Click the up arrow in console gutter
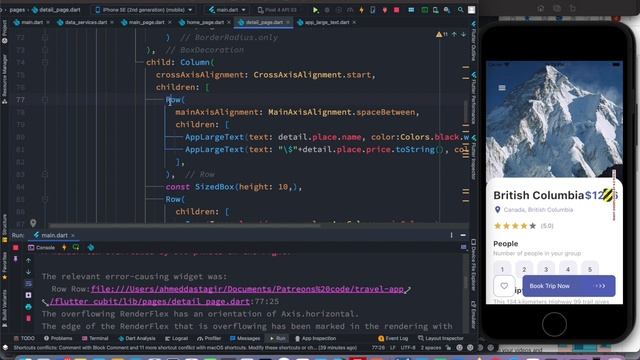Screen dimensions: 640x360 [x=29, y=260]
